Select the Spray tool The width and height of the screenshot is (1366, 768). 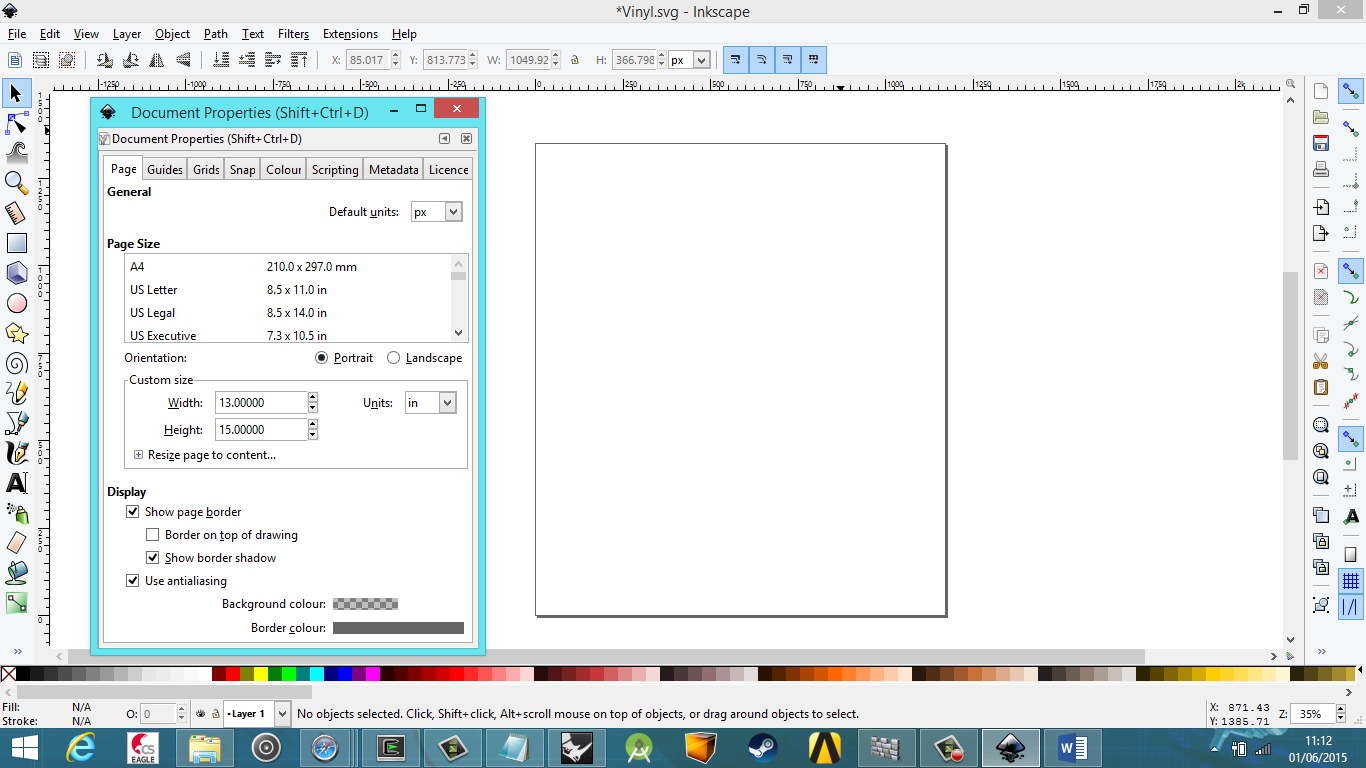click(16, 513)
